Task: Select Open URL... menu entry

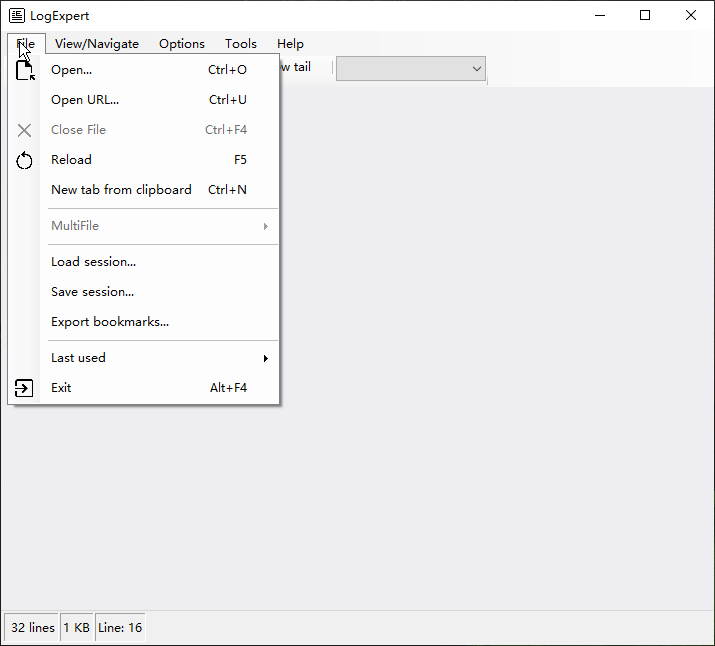Action: [85, 100]
